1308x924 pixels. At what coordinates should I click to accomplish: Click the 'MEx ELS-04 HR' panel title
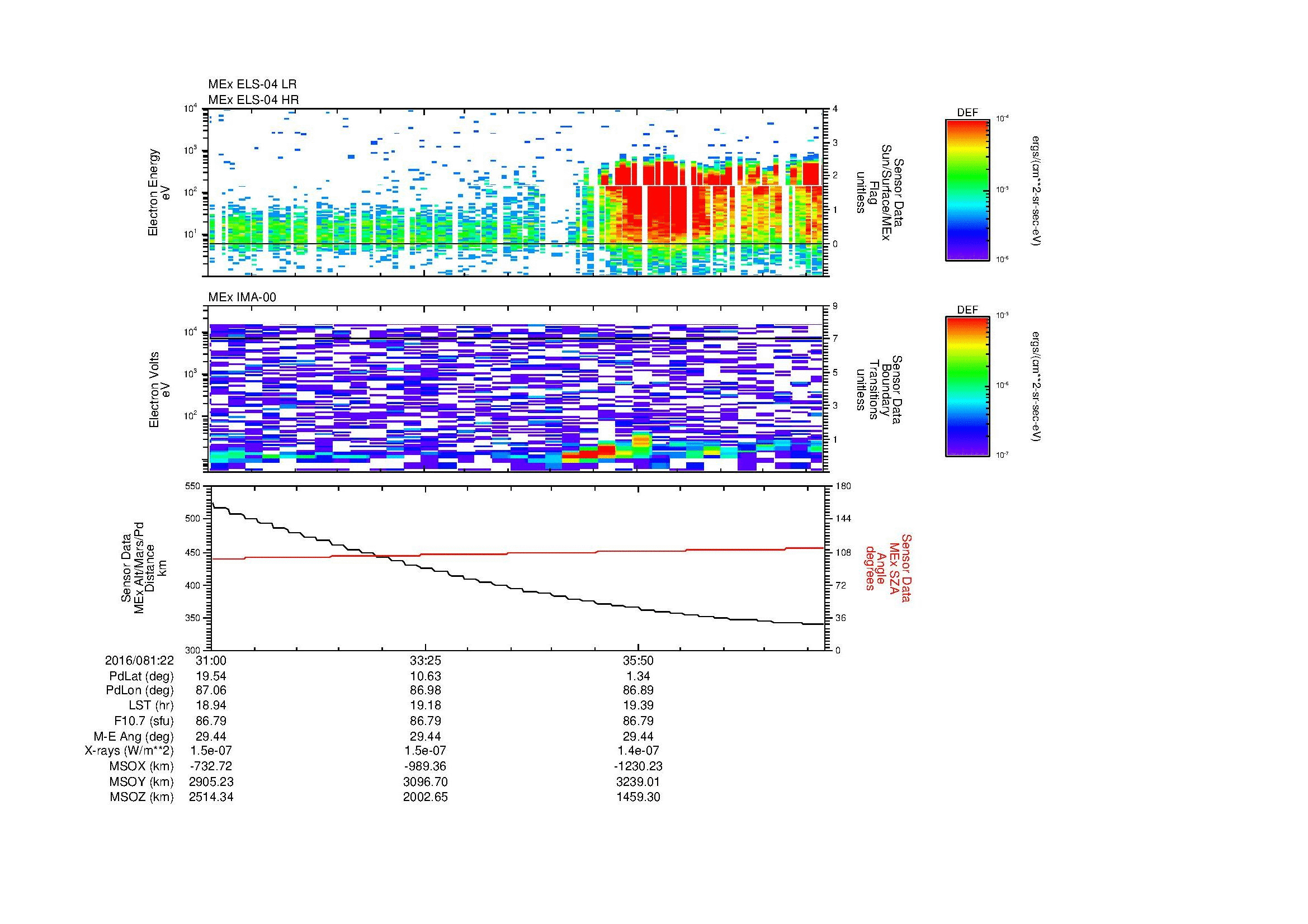(253, 99)
